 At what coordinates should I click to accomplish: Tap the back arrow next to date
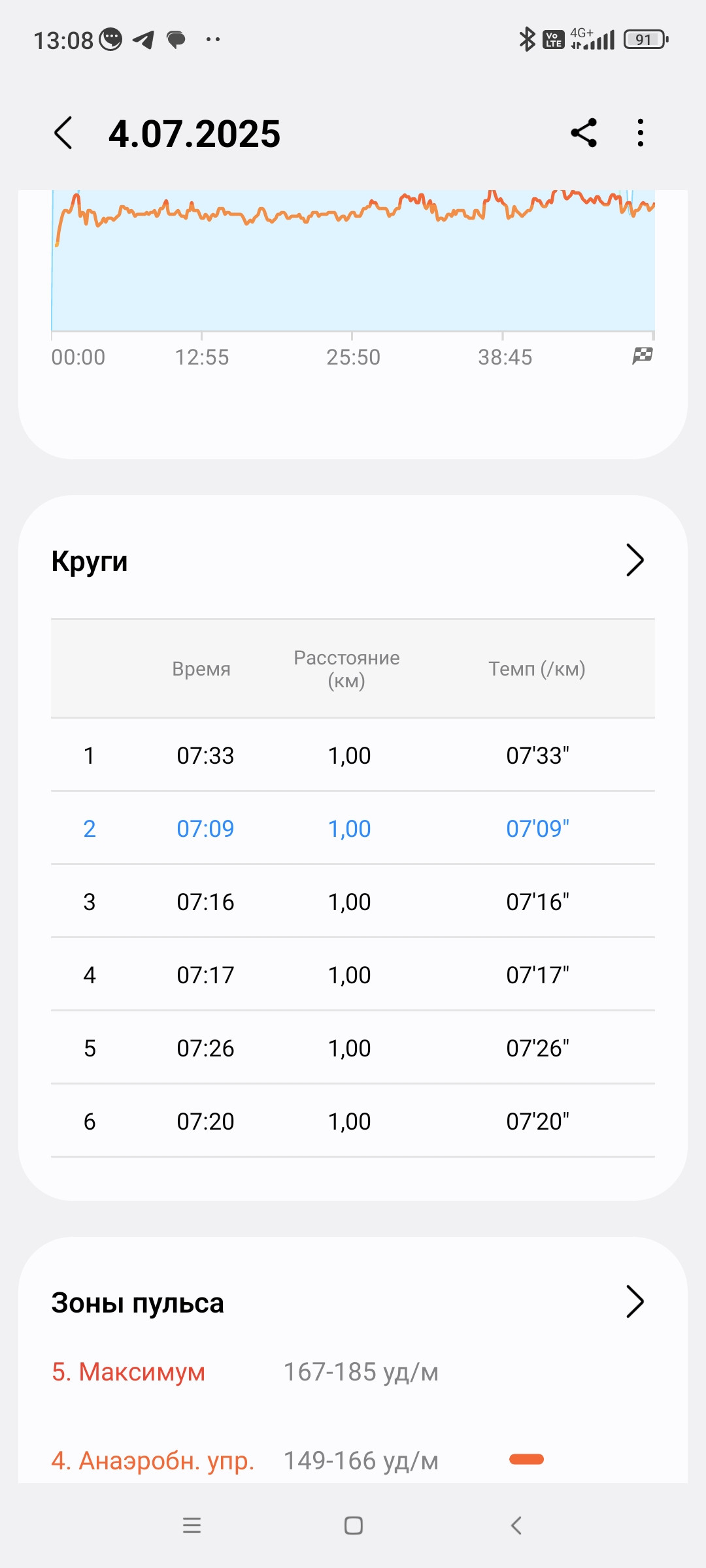[x=63, y=133]
